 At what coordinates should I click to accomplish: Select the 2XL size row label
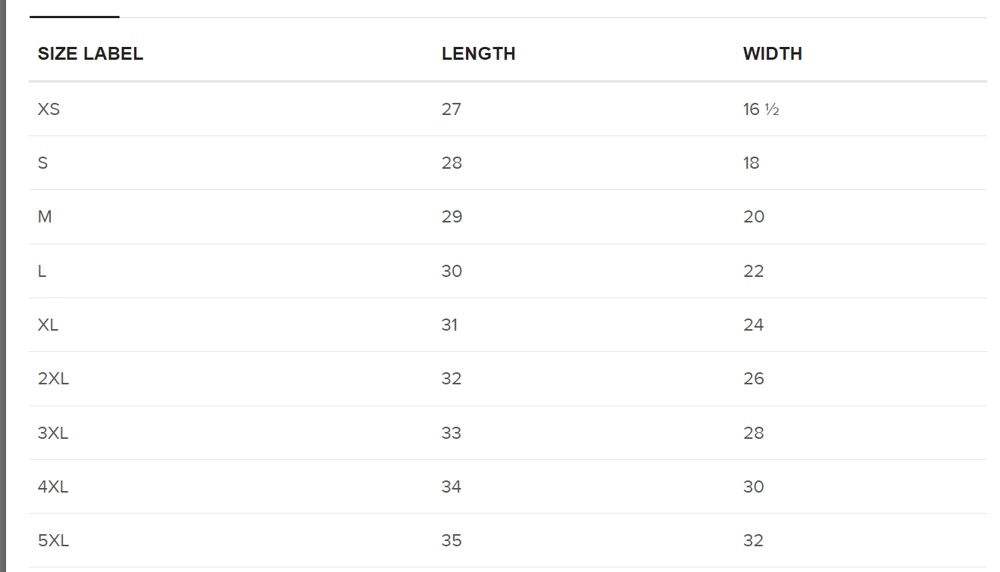coord(53,378)
